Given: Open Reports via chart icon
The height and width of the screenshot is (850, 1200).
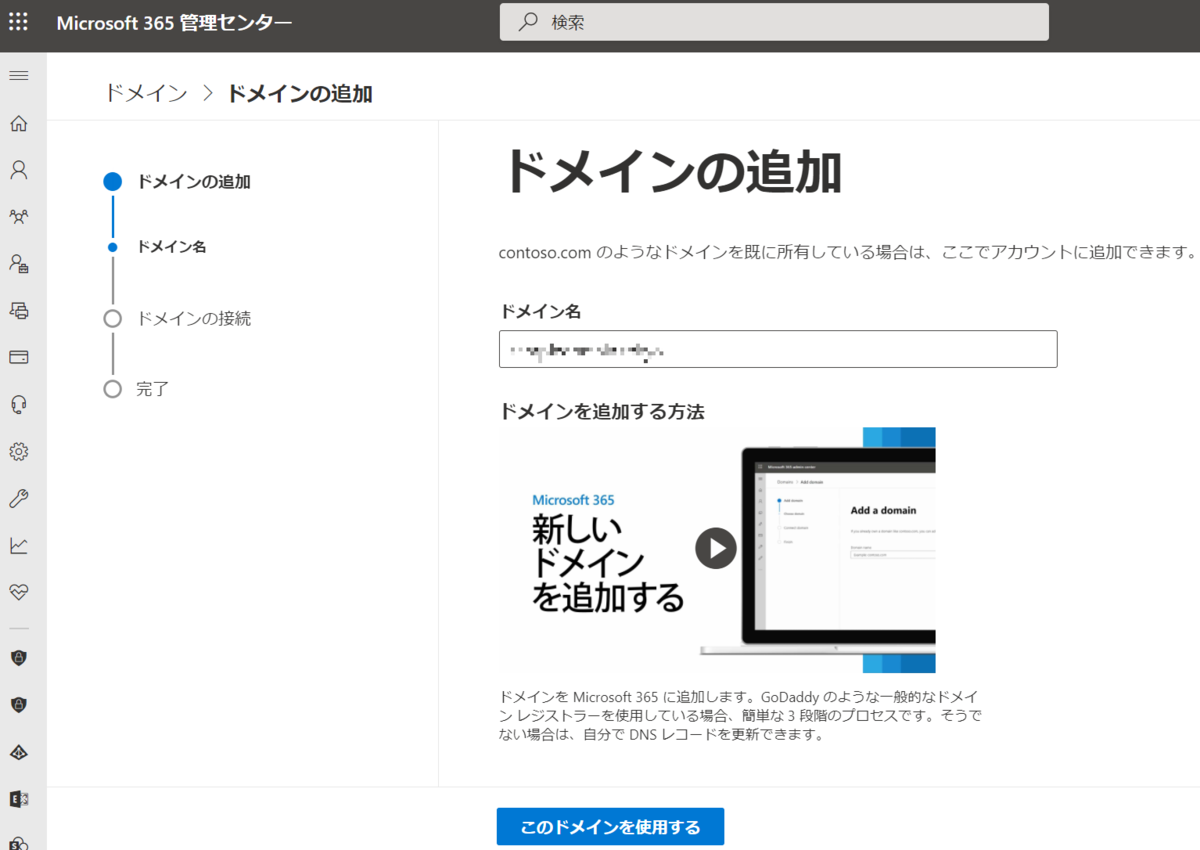Looking at the screenshot, I should [x=19, y=545].
